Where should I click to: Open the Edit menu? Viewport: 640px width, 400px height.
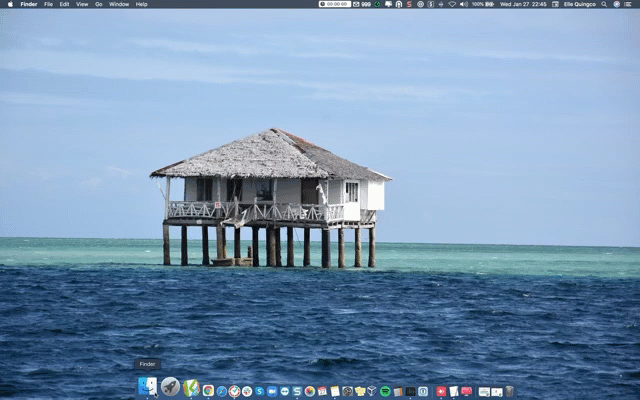coord(64,4)
